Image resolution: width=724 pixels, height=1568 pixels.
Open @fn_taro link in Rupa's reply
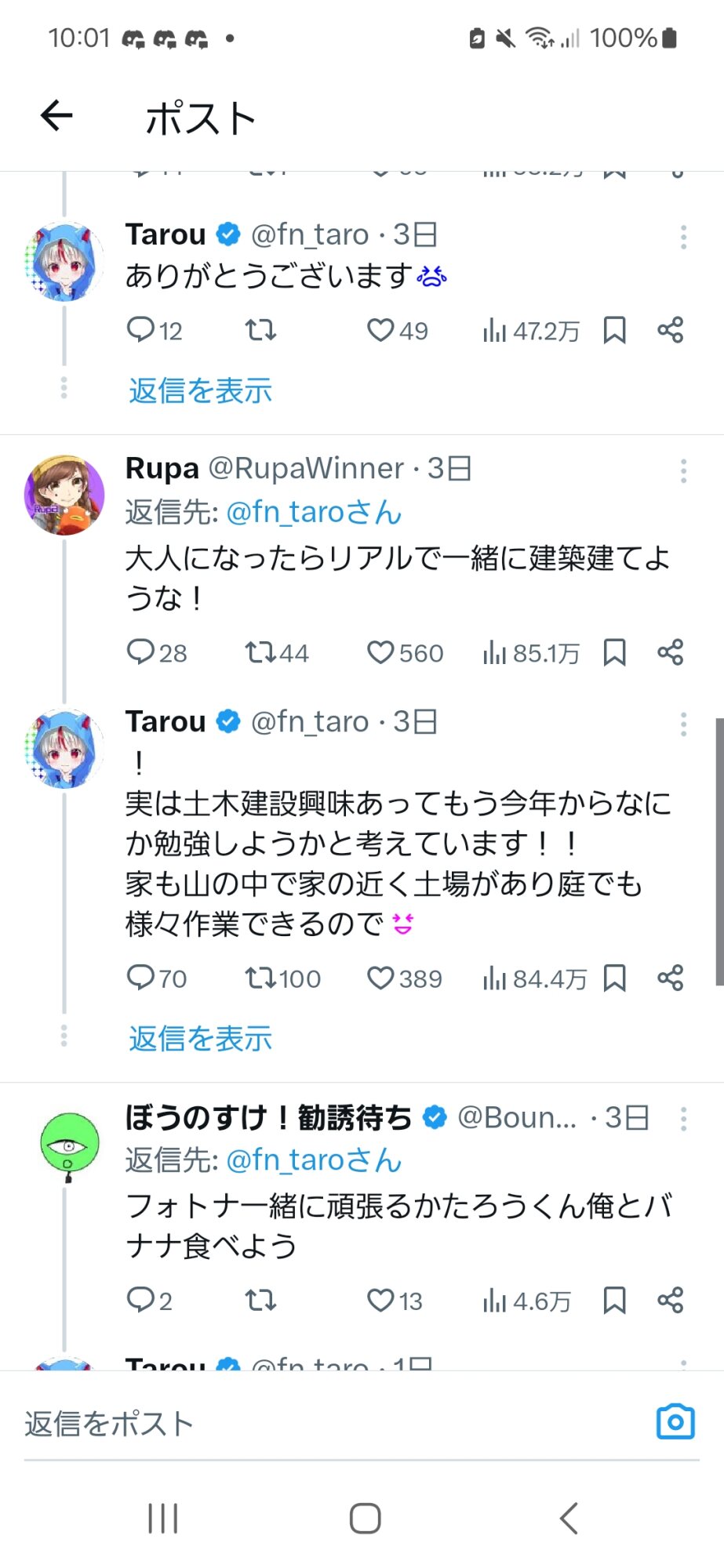pyautogui.click(x=313, y=512)
